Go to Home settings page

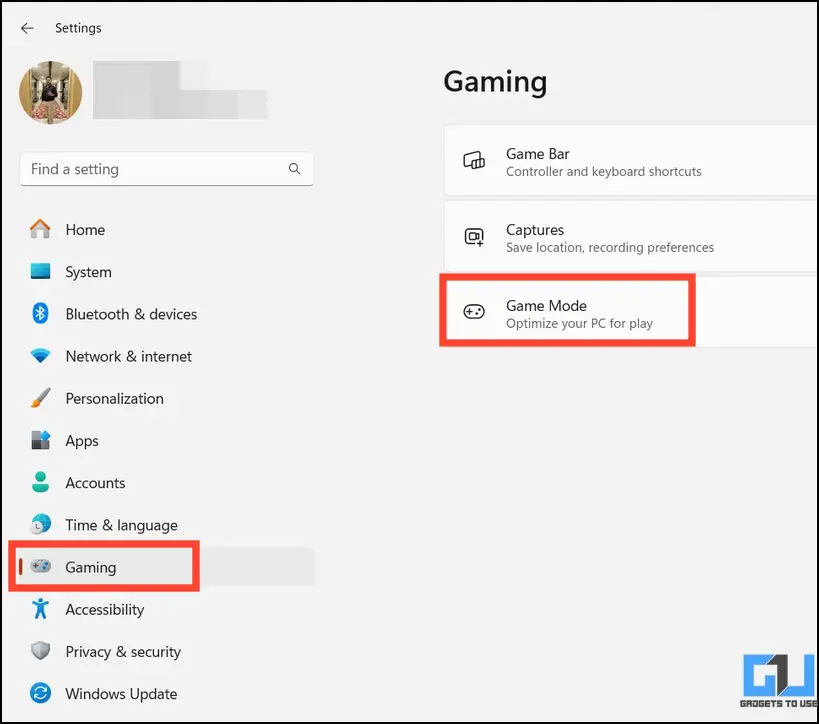tap(167, 229)
